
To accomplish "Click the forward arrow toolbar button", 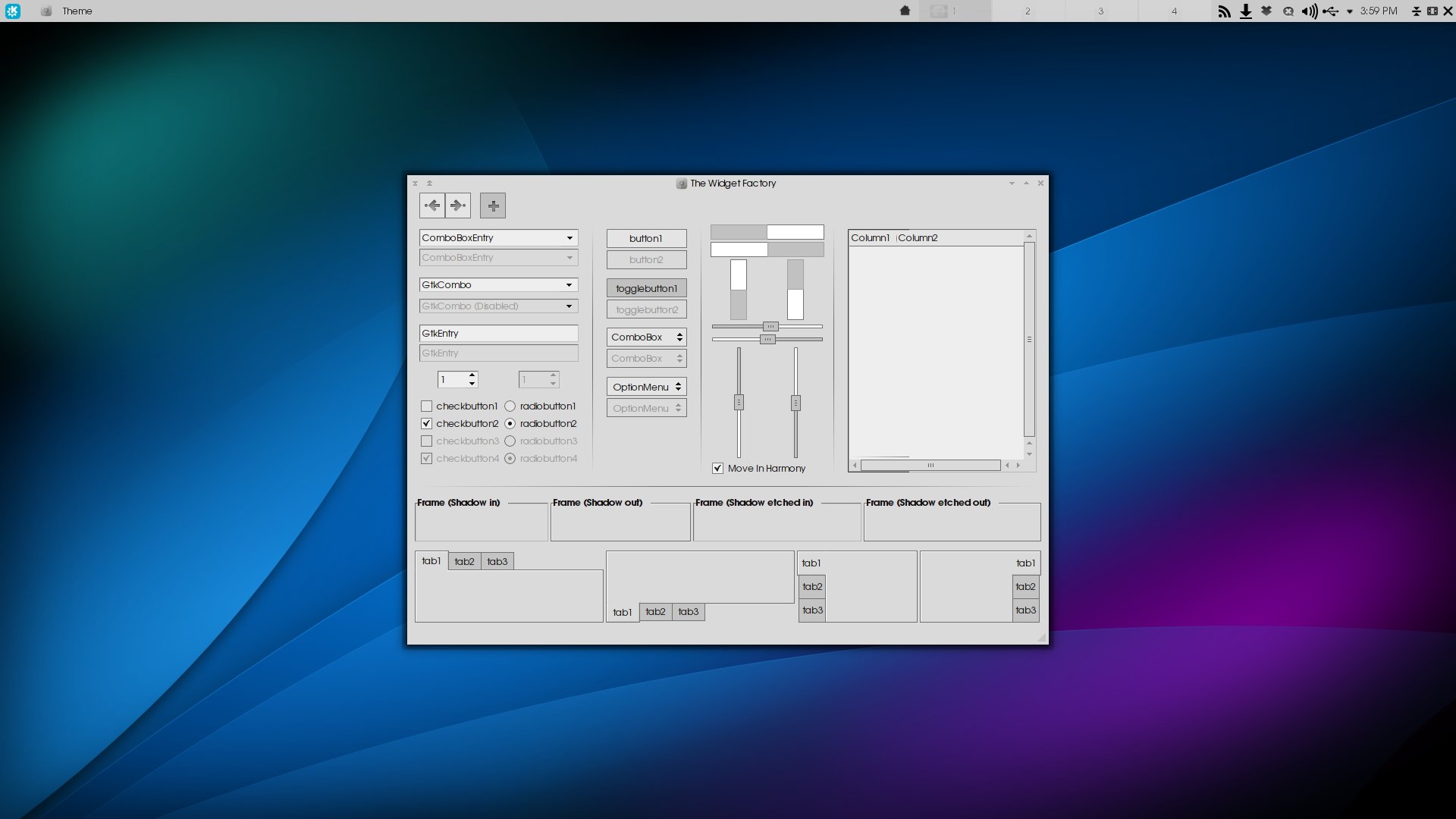I will (458, 206).
